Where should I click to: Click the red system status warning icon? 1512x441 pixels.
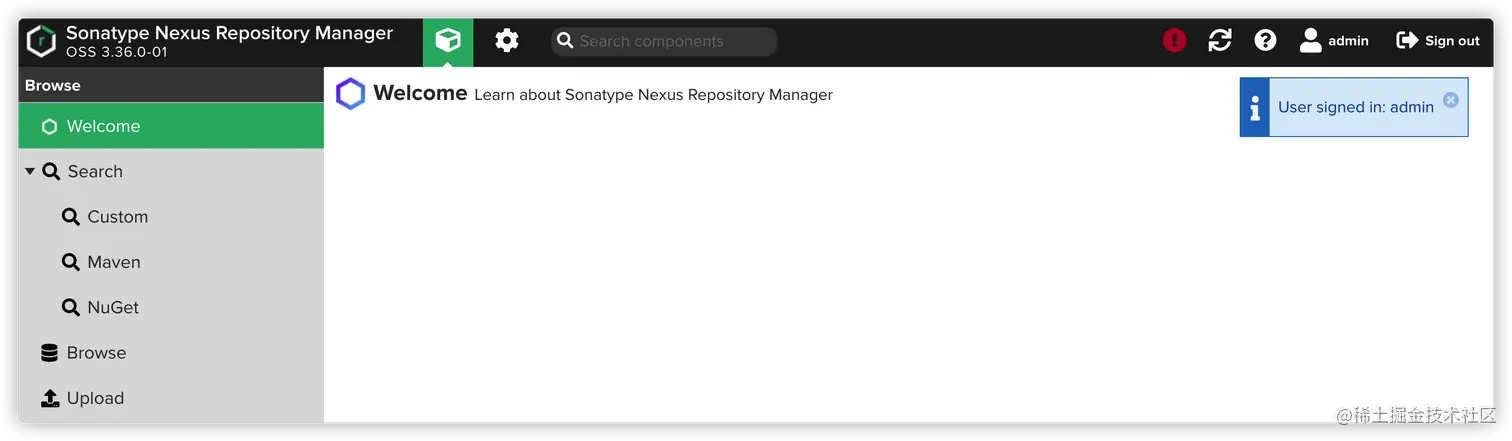click(1174, 41)
